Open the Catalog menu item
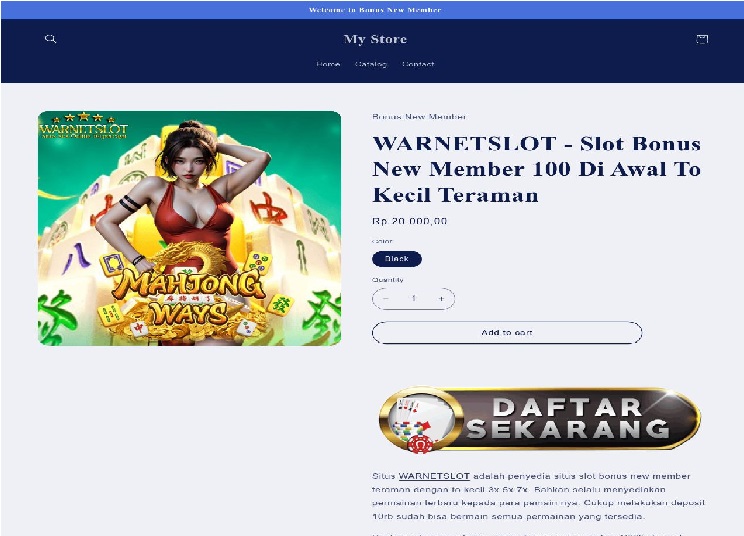 click(371, 64)
